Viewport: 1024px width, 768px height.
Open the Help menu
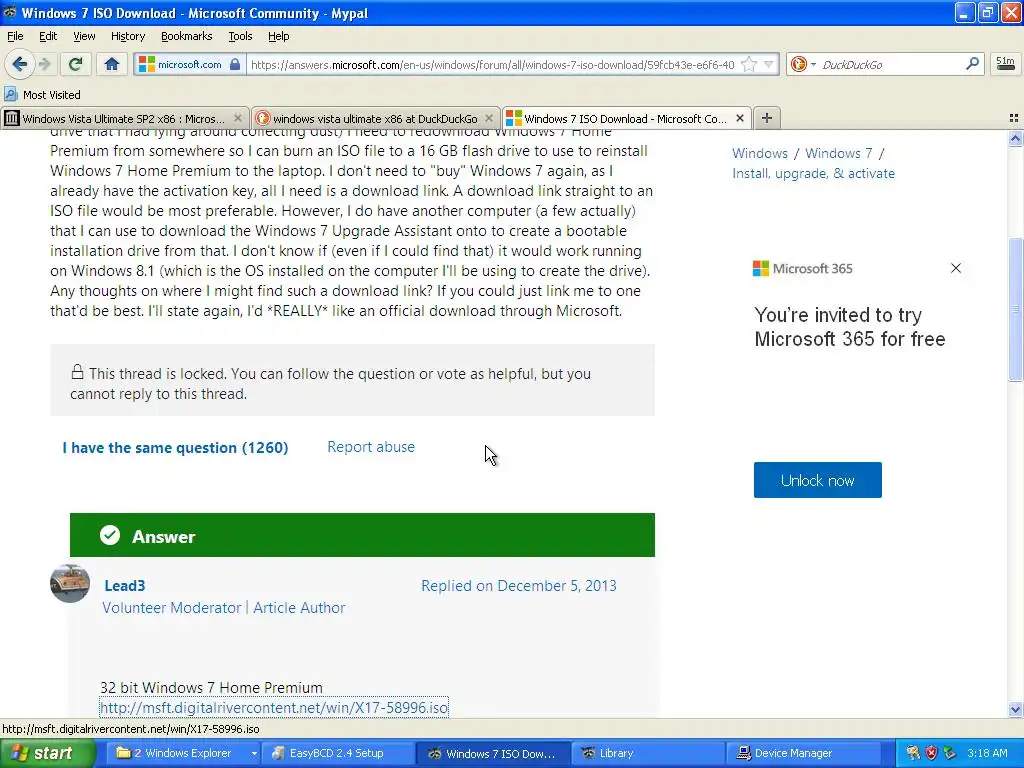278,36
